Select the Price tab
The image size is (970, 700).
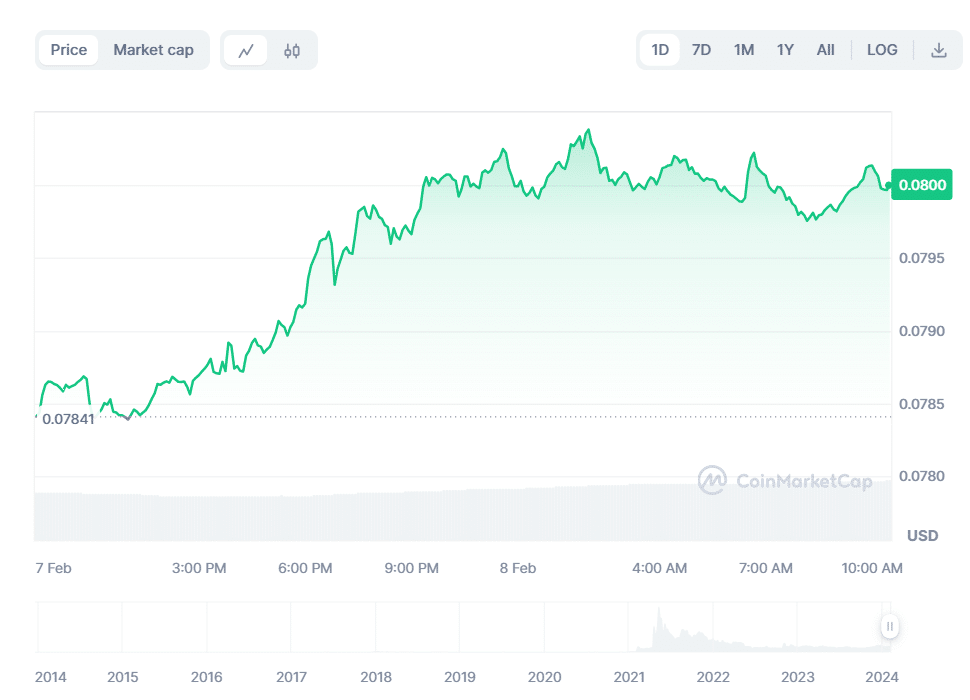tap(67, 49)
